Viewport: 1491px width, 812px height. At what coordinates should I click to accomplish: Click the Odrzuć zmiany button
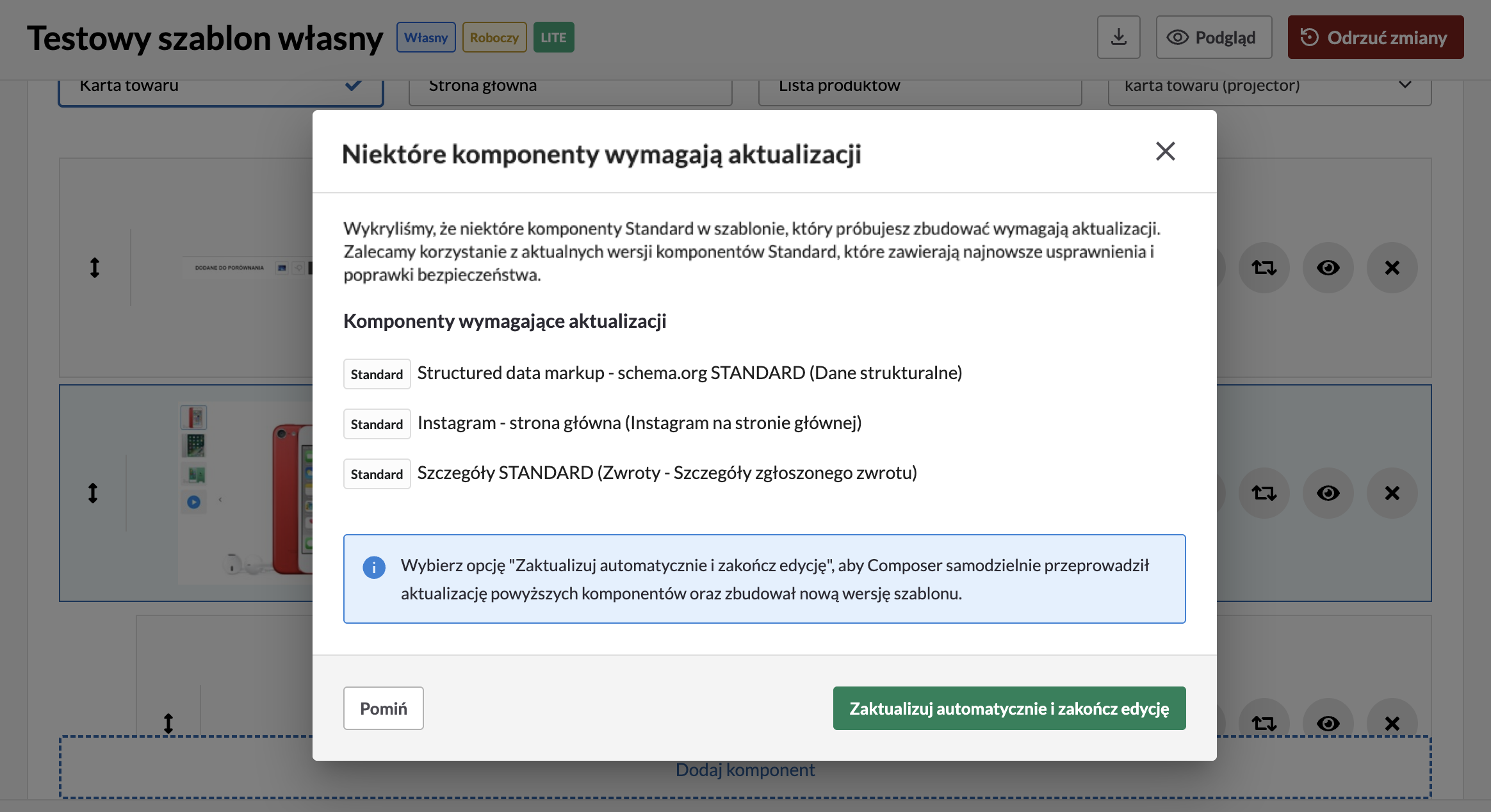1375,37
